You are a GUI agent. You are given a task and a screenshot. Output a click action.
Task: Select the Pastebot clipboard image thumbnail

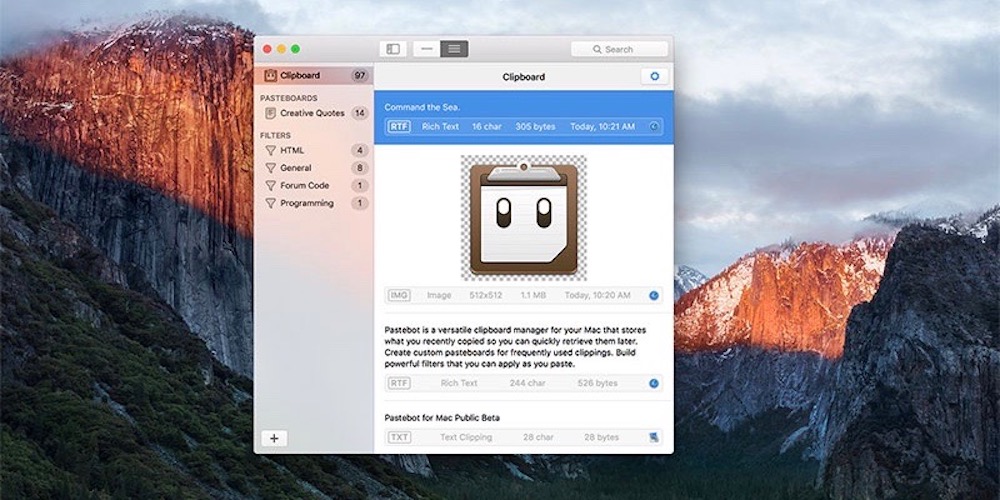pos(523,217)
